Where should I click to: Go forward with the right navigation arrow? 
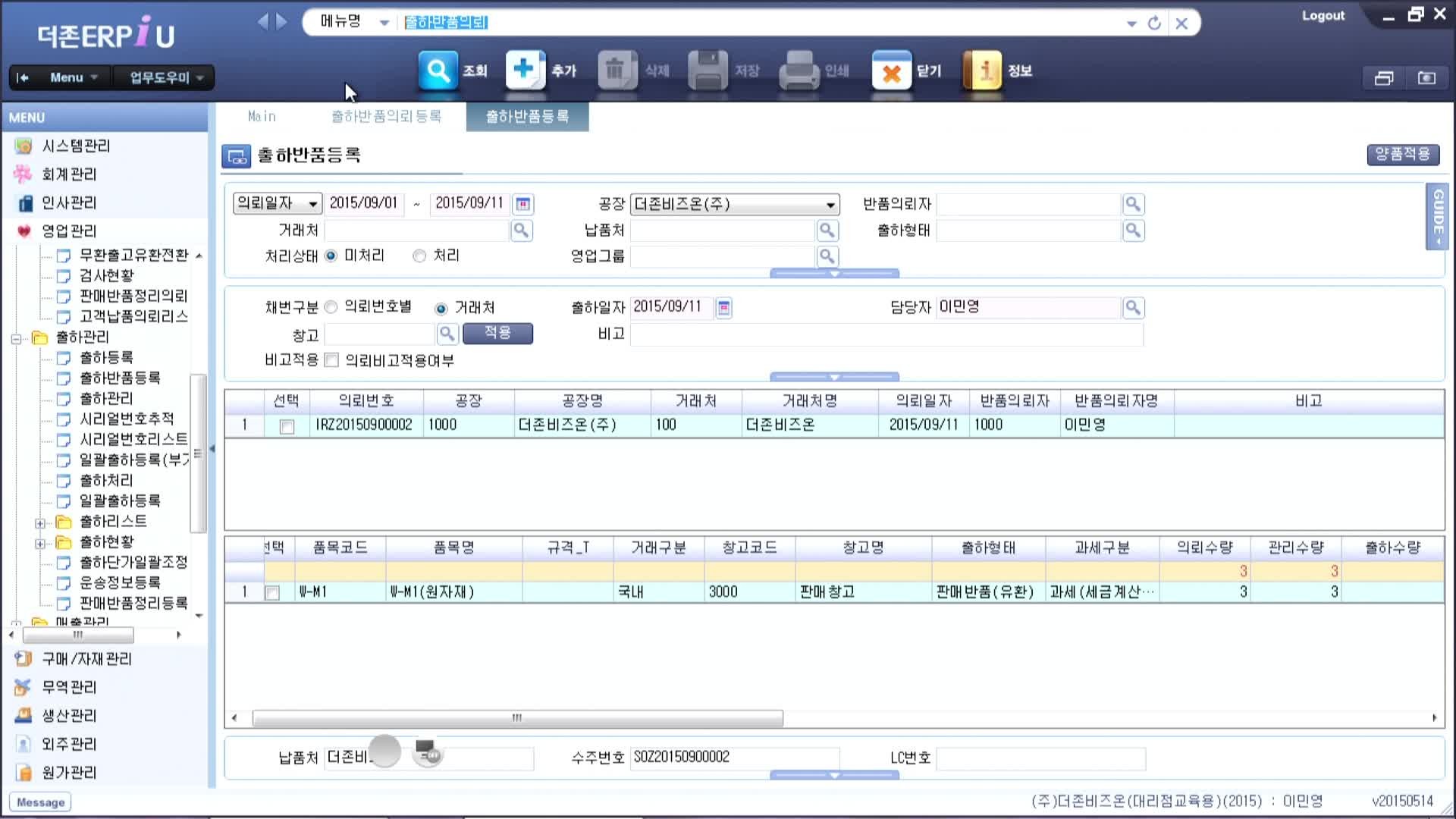pos(281,22)
